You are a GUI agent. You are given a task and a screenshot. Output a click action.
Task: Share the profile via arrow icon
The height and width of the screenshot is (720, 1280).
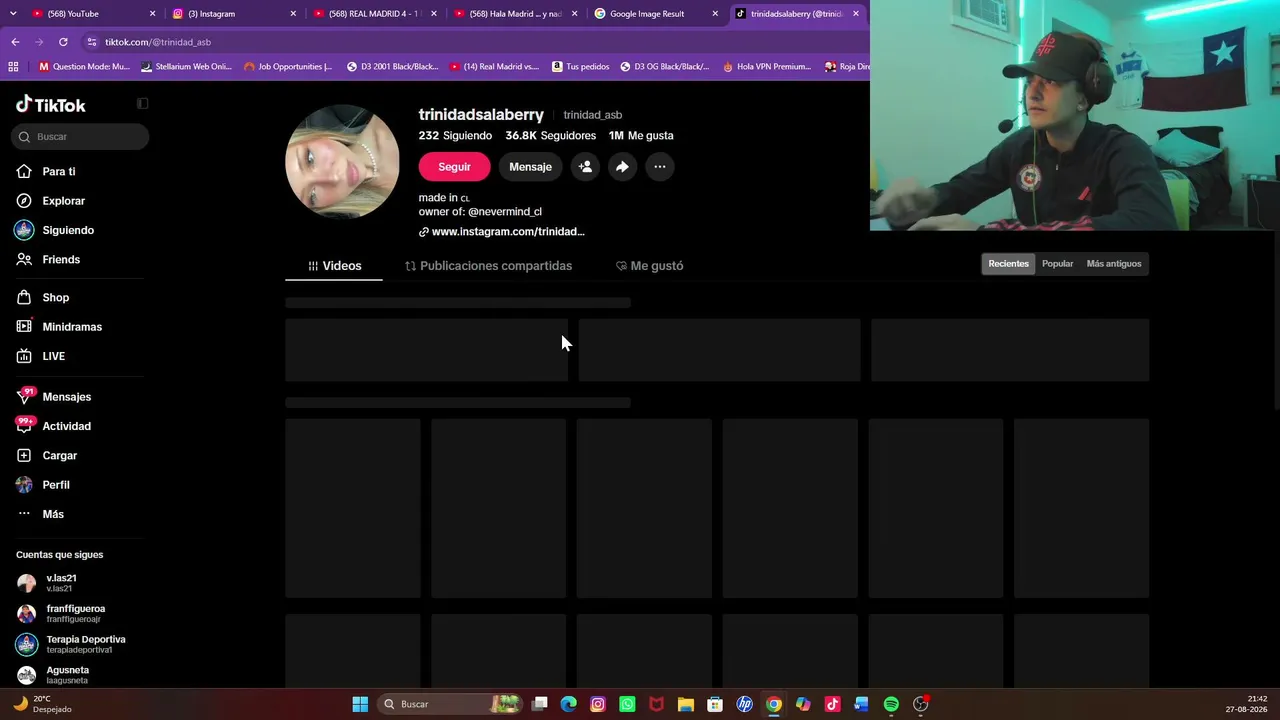[622, 167]
